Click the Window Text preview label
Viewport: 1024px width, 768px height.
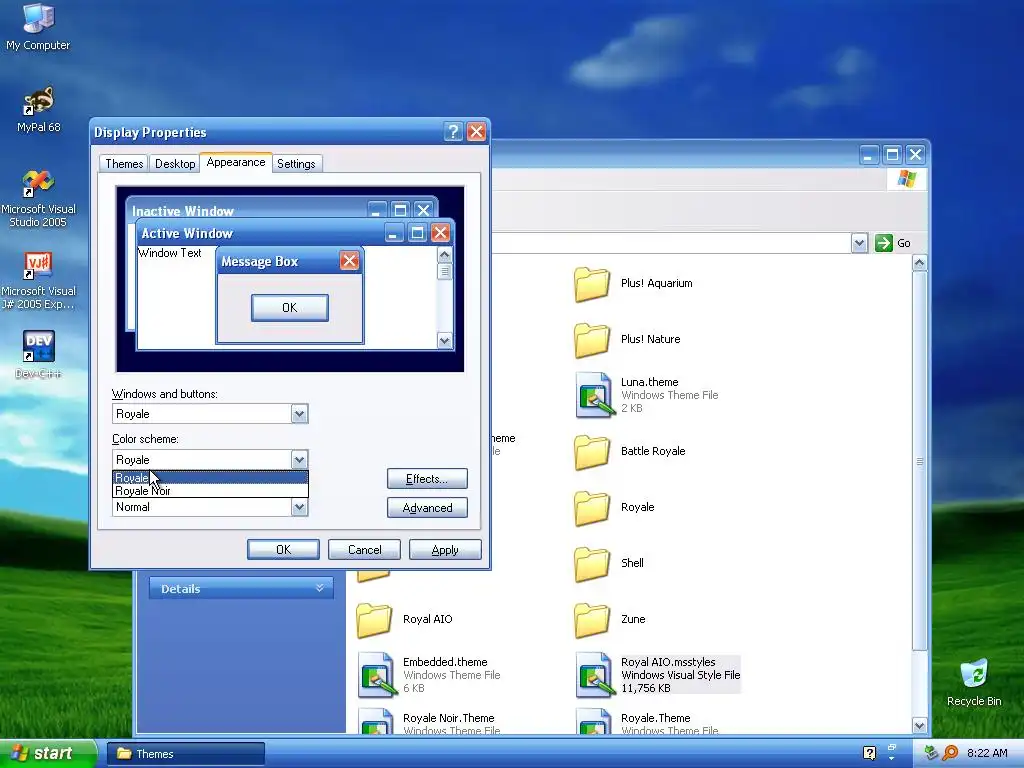[x=170, y=253]
